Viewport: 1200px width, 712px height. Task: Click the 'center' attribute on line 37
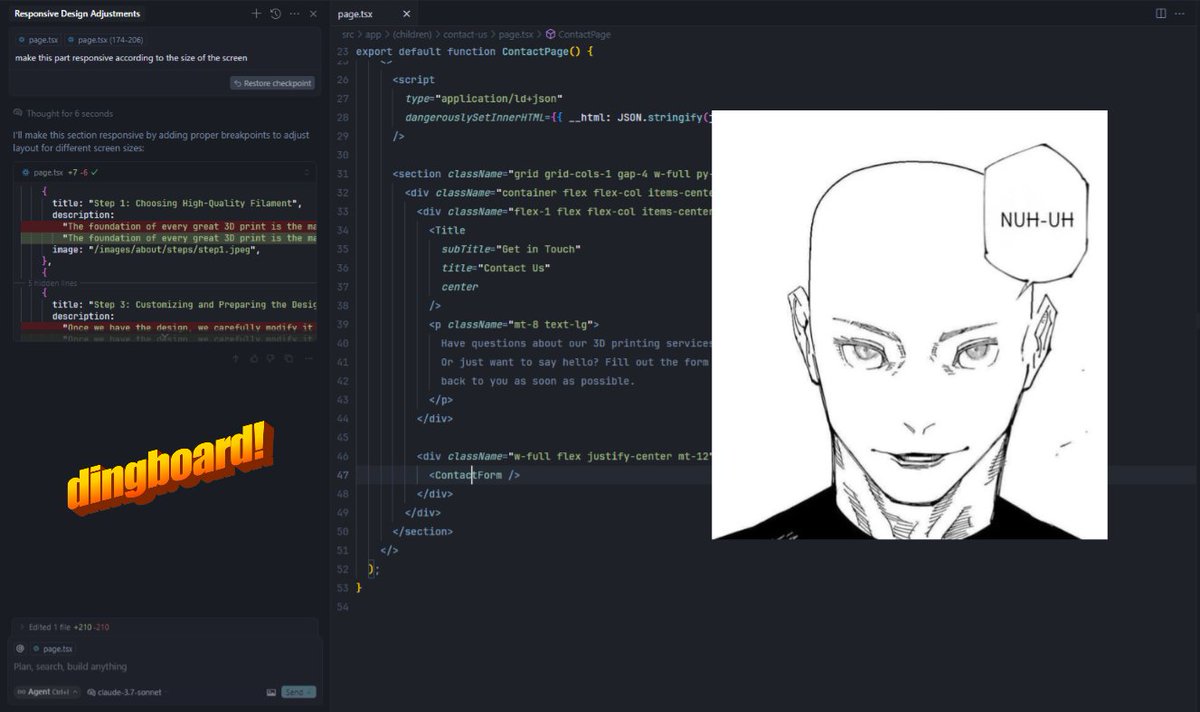460,287
